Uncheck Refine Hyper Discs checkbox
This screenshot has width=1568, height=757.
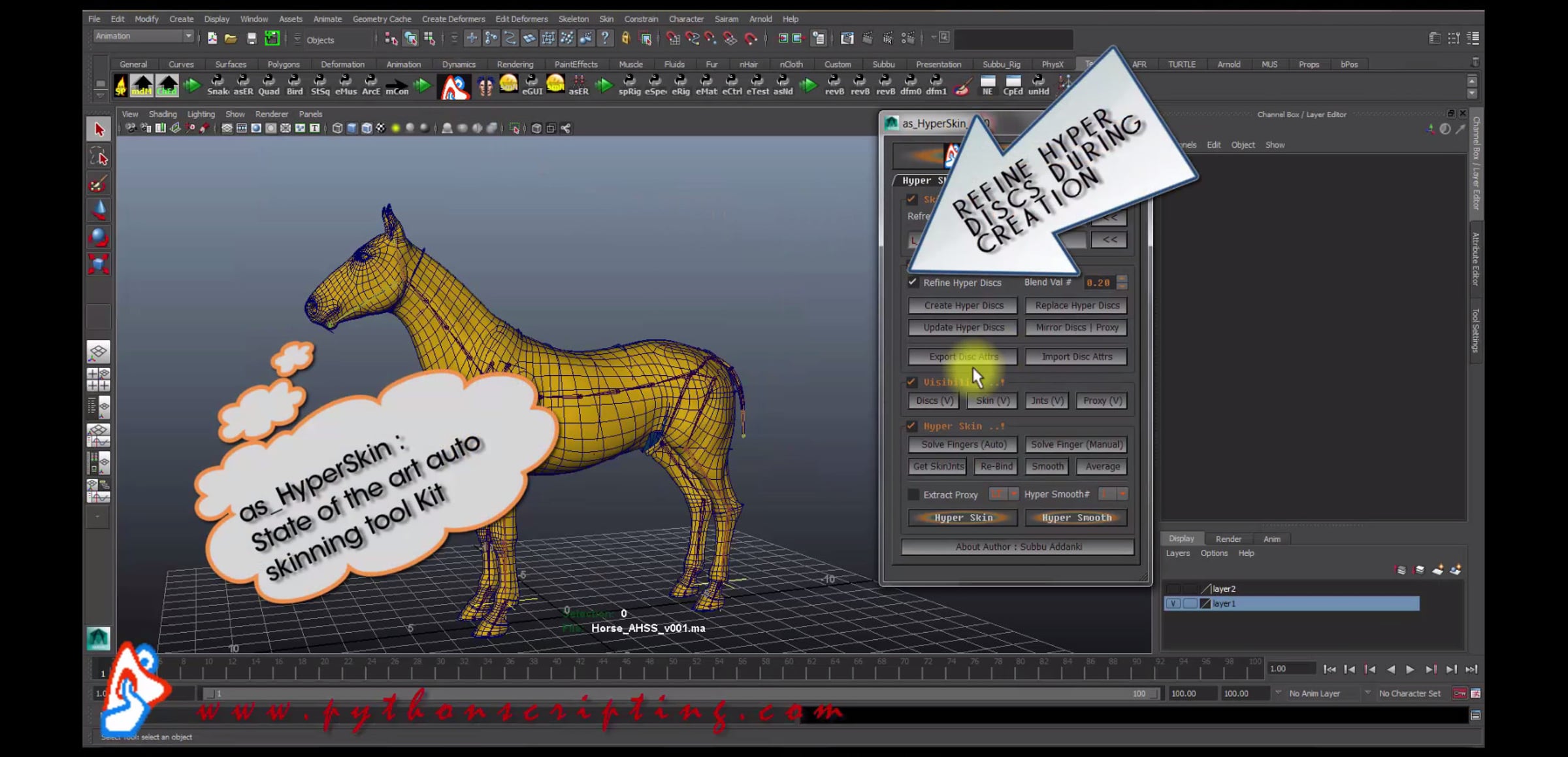912,282
